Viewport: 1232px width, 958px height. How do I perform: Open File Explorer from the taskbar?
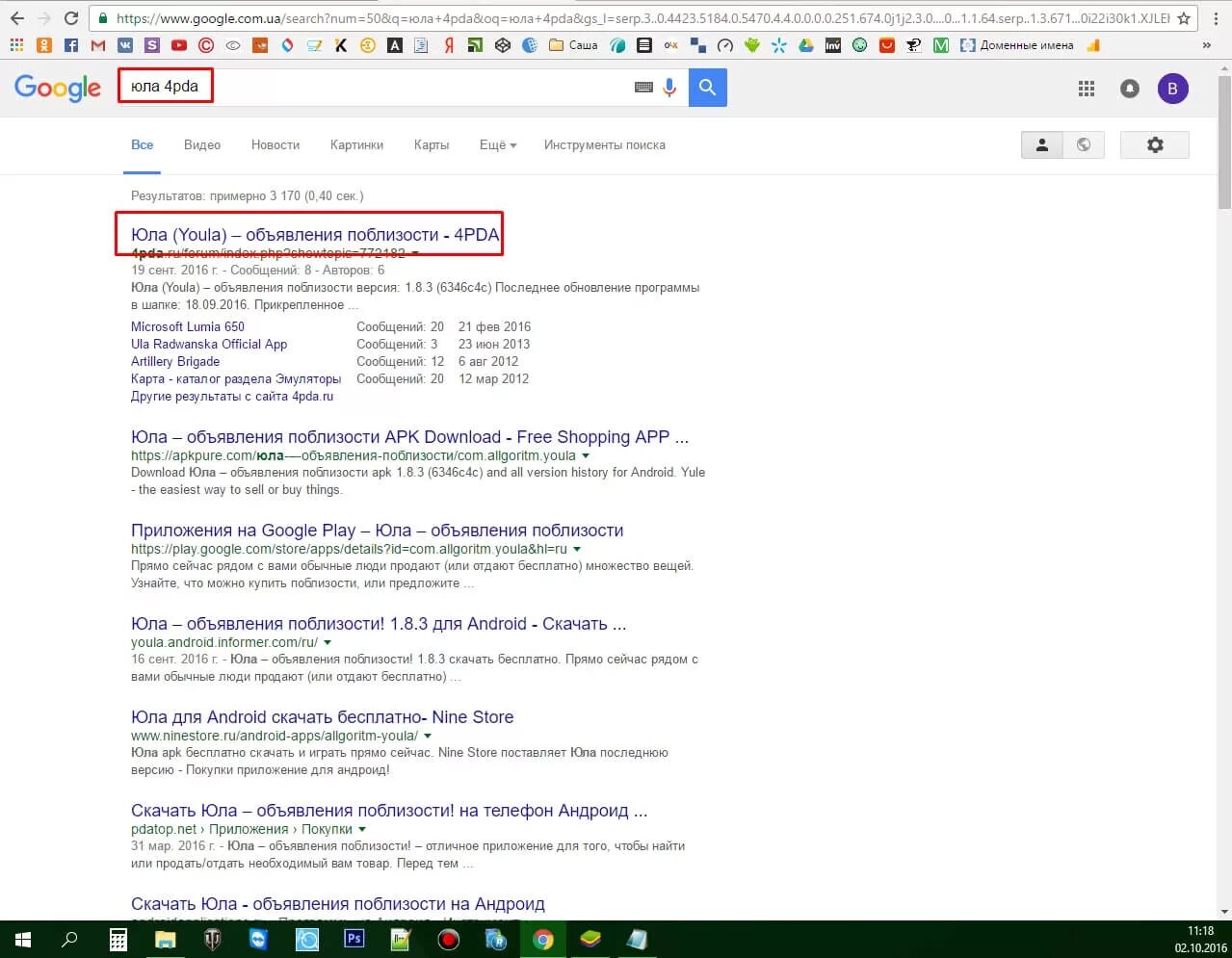point(166,940)
